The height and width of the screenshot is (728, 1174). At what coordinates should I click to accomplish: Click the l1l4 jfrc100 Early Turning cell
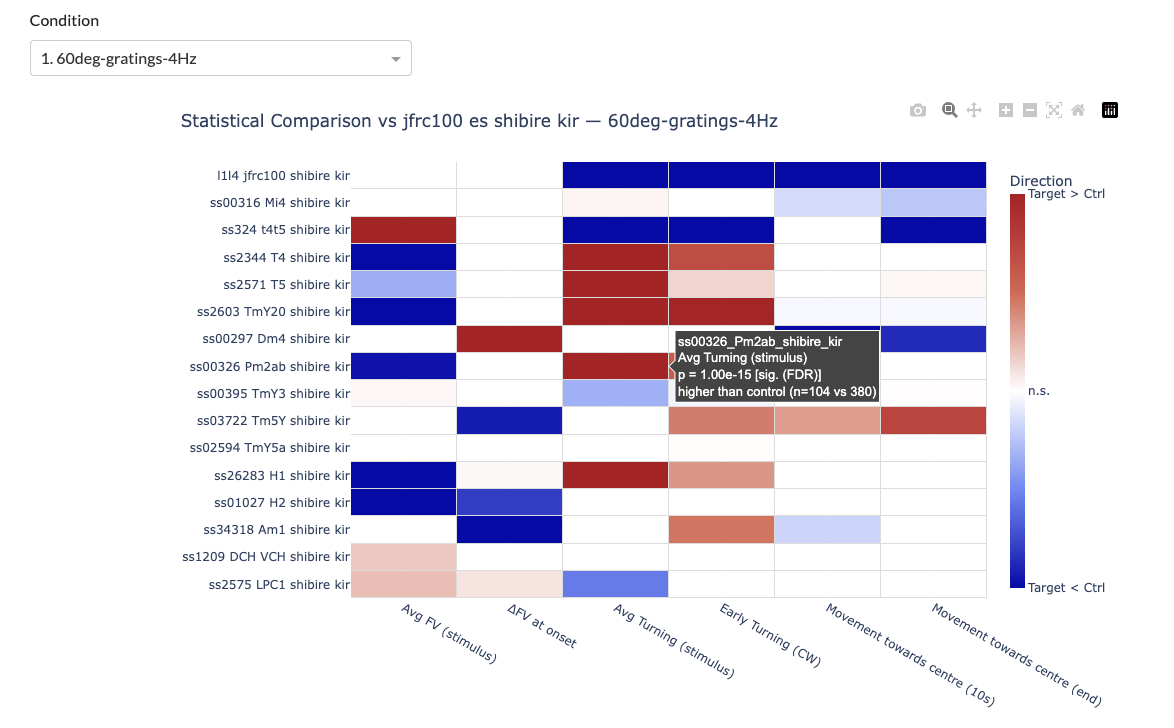(x=721, y=176)
